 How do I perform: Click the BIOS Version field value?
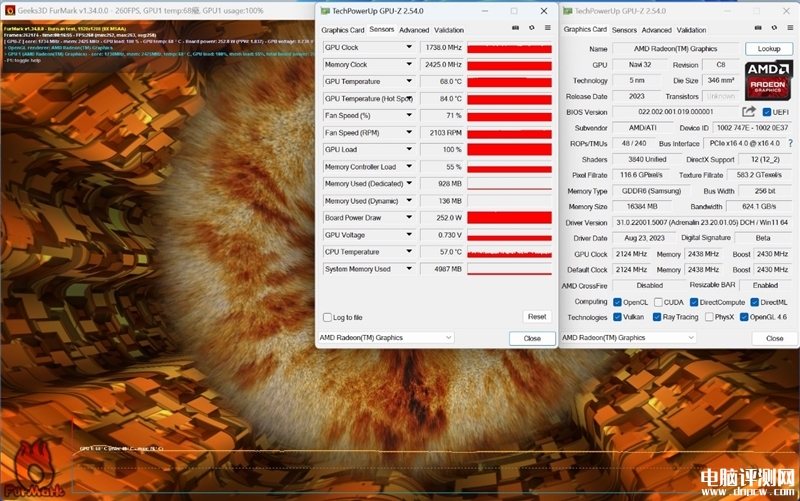676,112
